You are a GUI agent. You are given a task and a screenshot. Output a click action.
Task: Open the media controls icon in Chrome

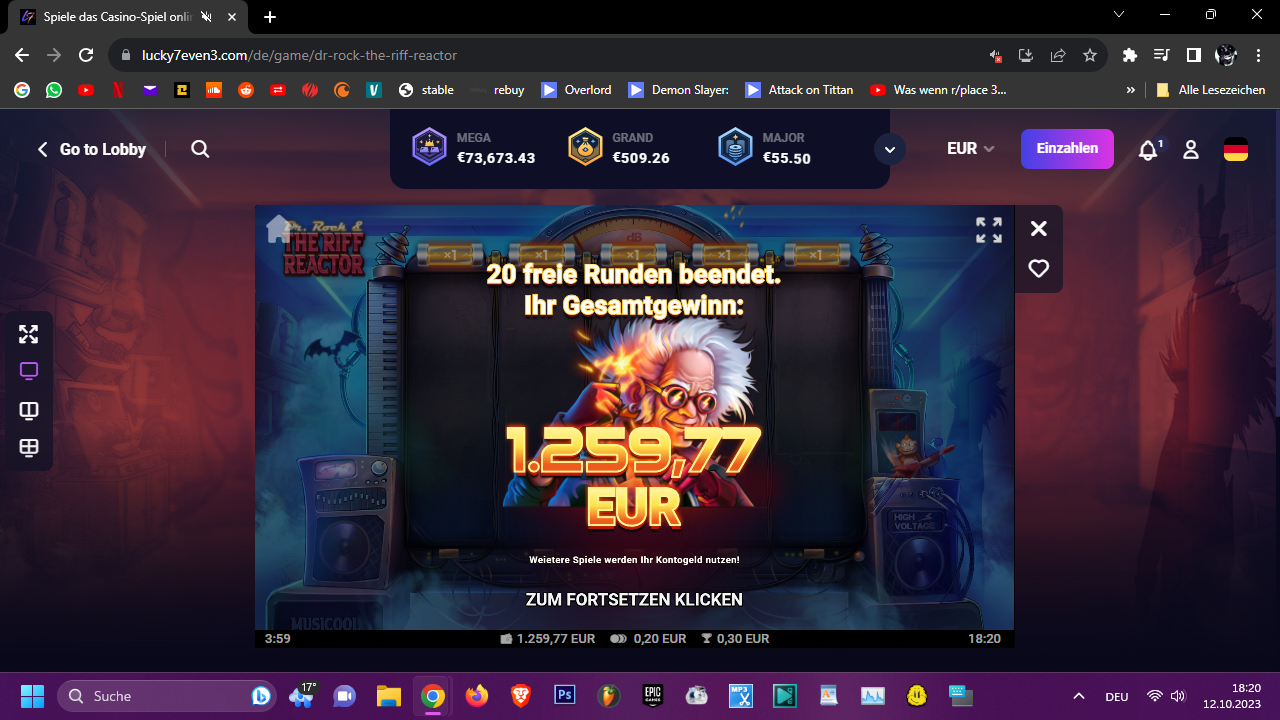tap(1162, 55)
